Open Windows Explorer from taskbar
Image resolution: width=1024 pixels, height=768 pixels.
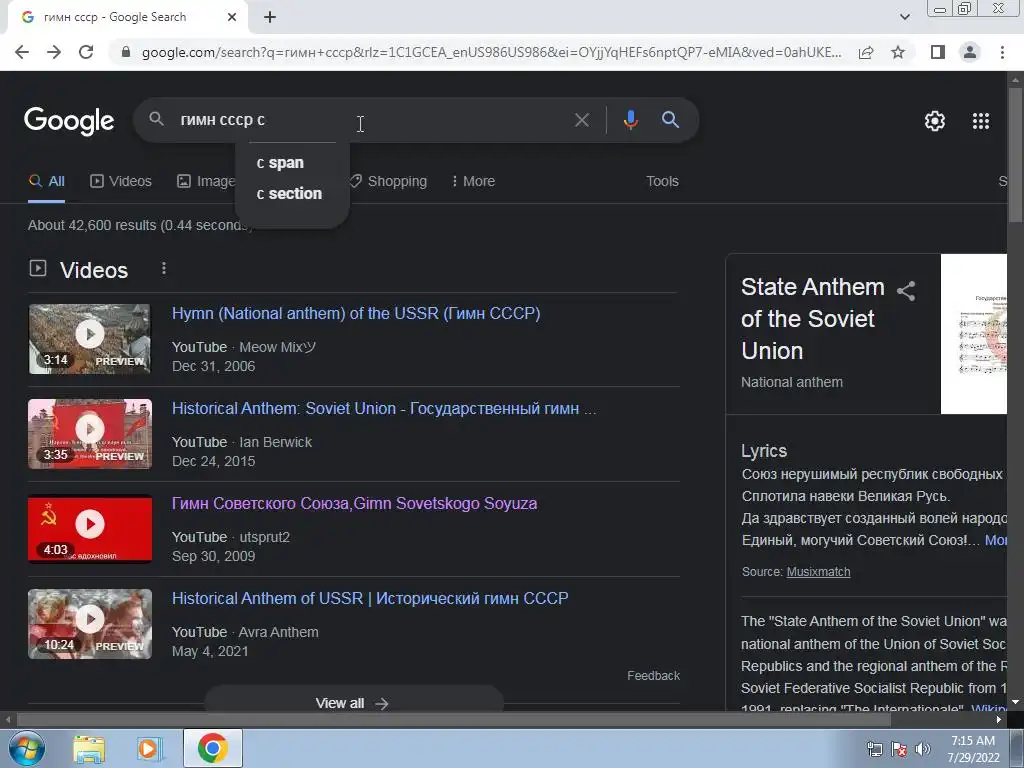point(89,748)
